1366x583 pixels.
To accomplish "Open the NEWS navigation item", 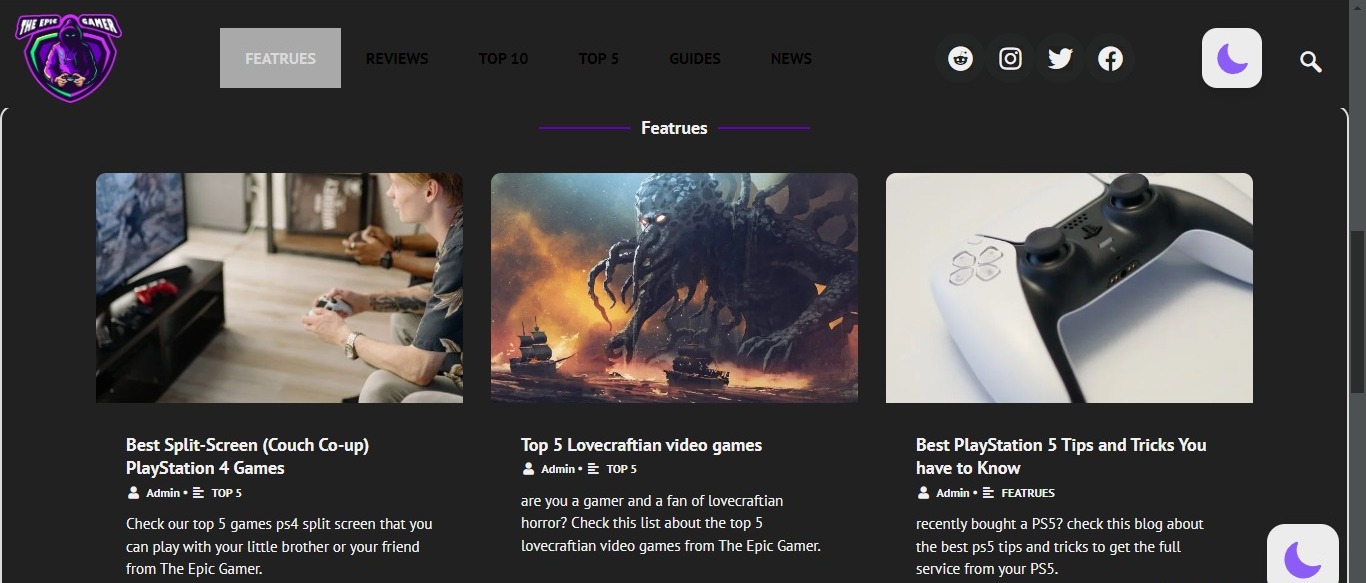I will 791,58.
